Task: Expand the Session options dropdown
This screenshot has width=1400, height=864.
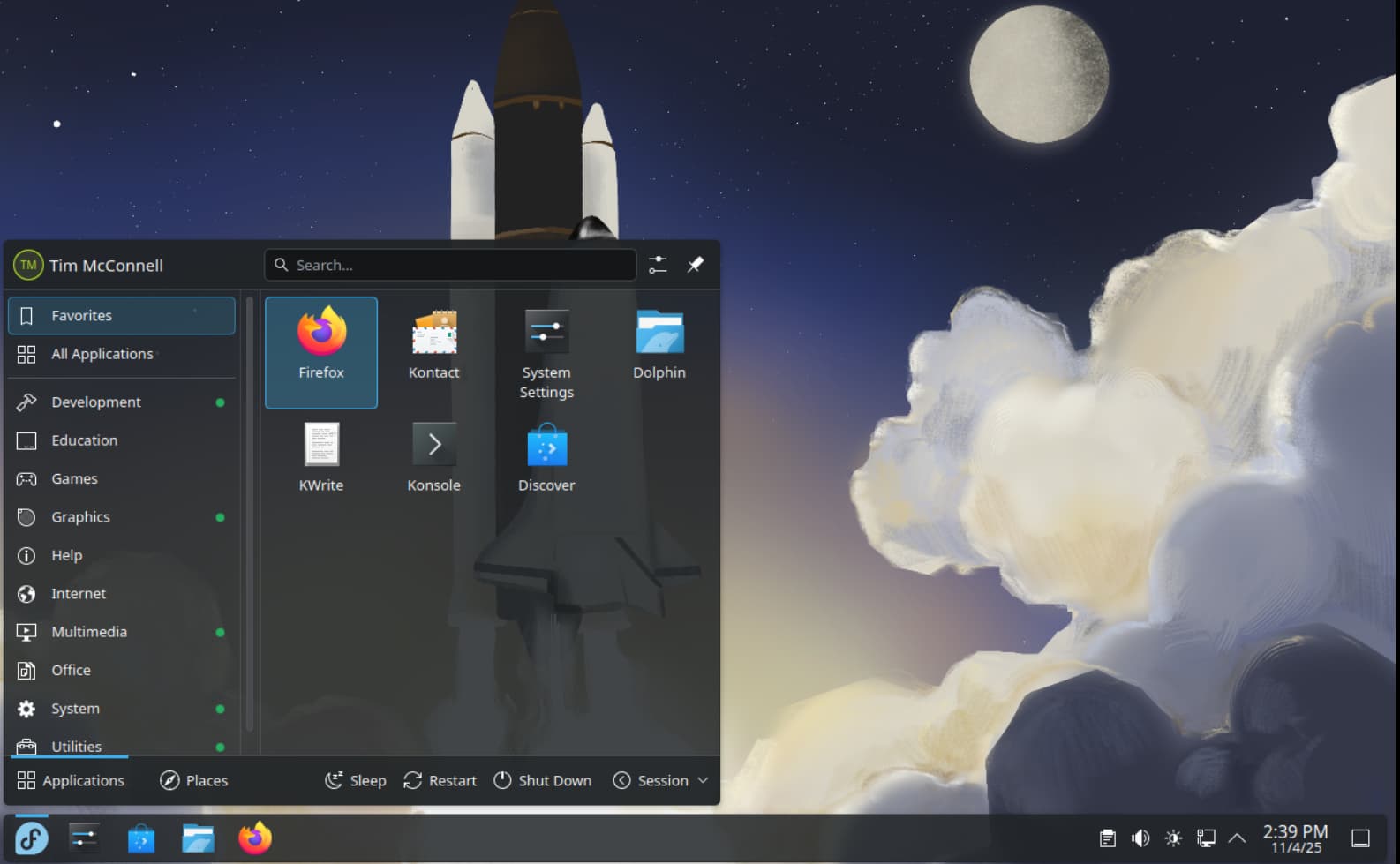Action: 661,780
